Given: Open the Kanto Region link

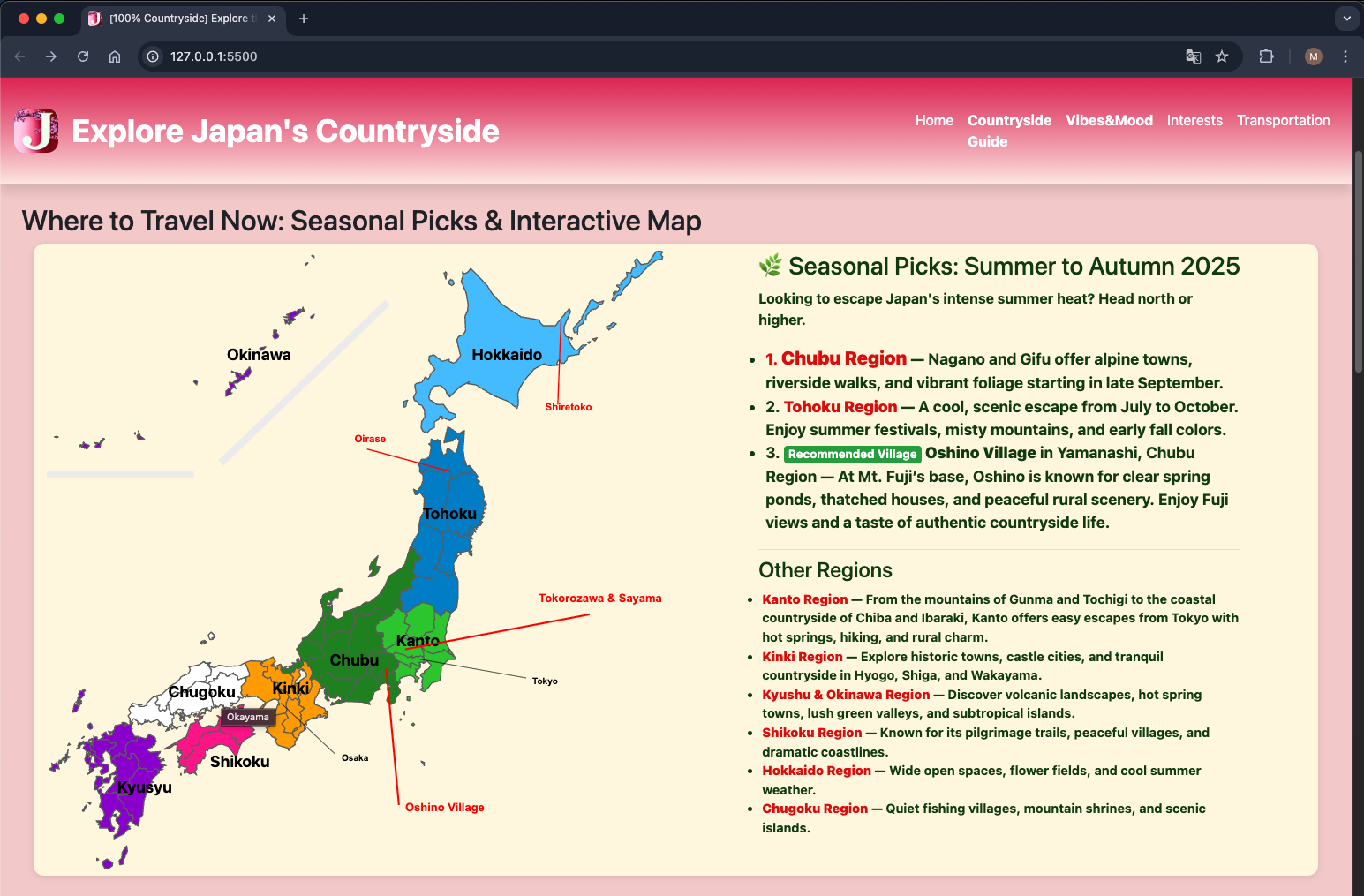Looking at the screenshot, I should (x=804, y=599).
